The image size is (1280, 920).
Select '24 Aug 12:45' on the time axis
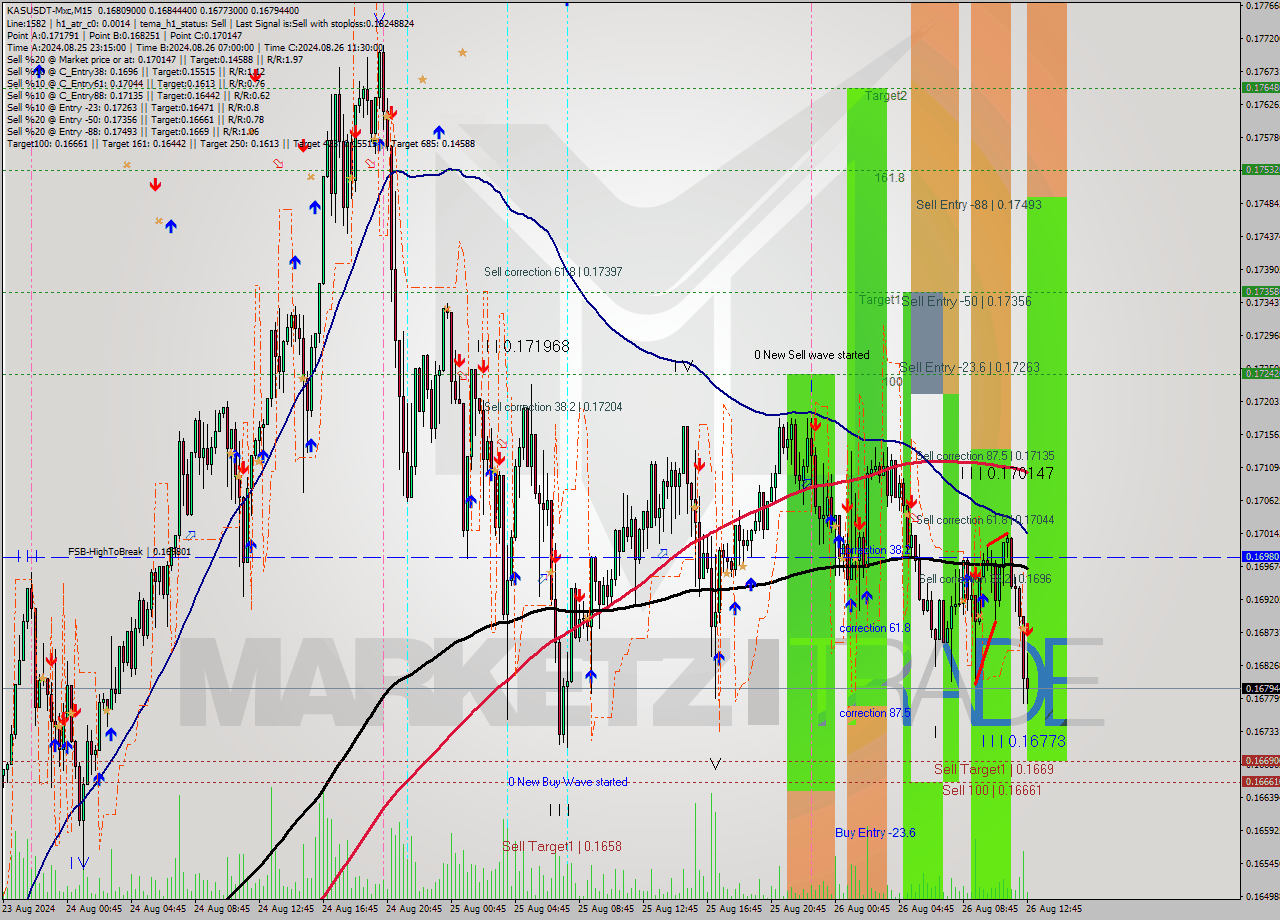click(x=286, y=909)
